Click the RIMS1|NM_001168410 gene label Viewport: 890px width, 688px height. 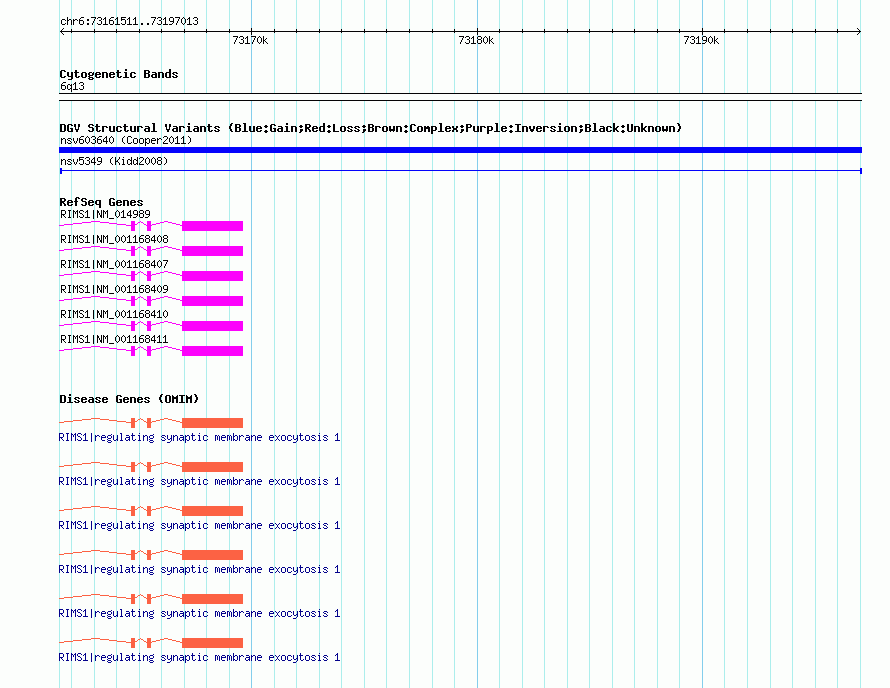pyautogui.click(x=114, y=314)
